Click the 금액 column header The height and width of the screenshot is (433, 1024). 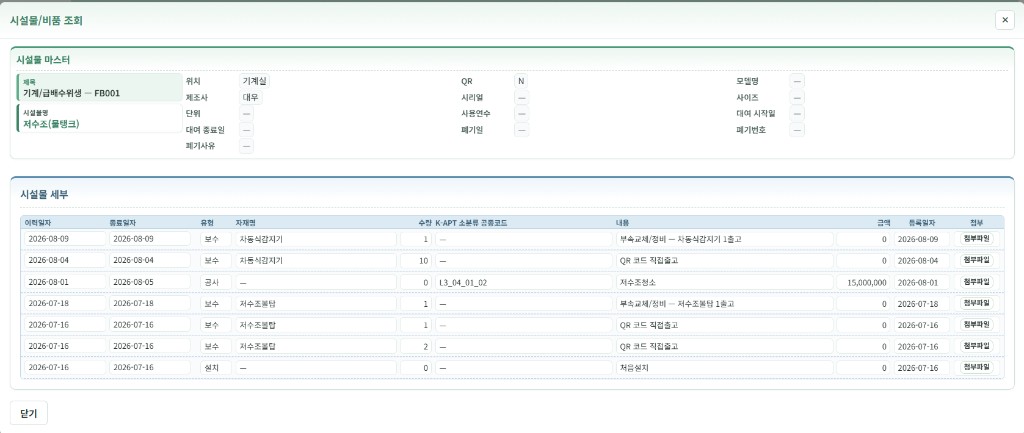tap(884, 222)
